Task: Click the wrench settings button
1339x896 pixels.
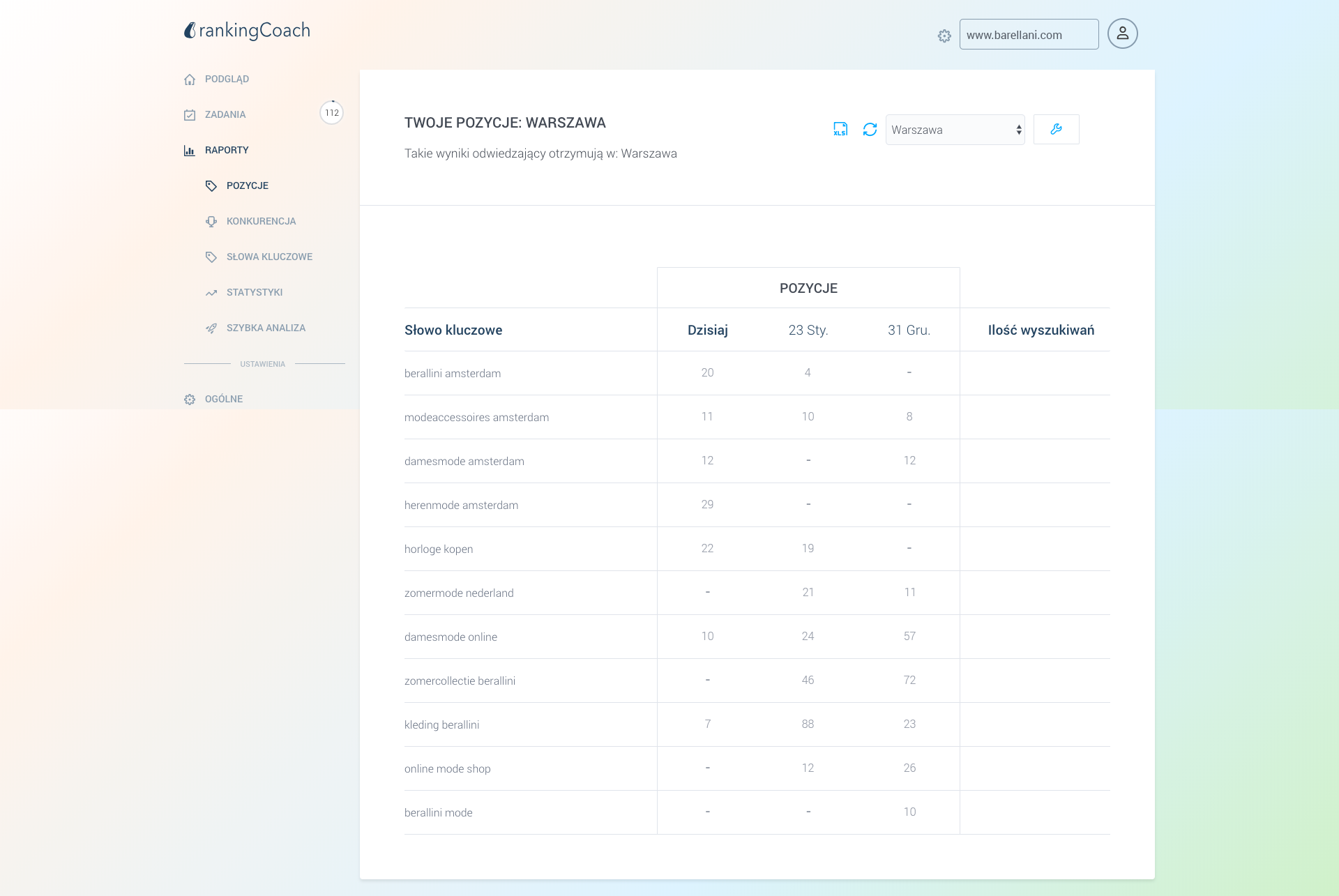Action: [1056, 129]
